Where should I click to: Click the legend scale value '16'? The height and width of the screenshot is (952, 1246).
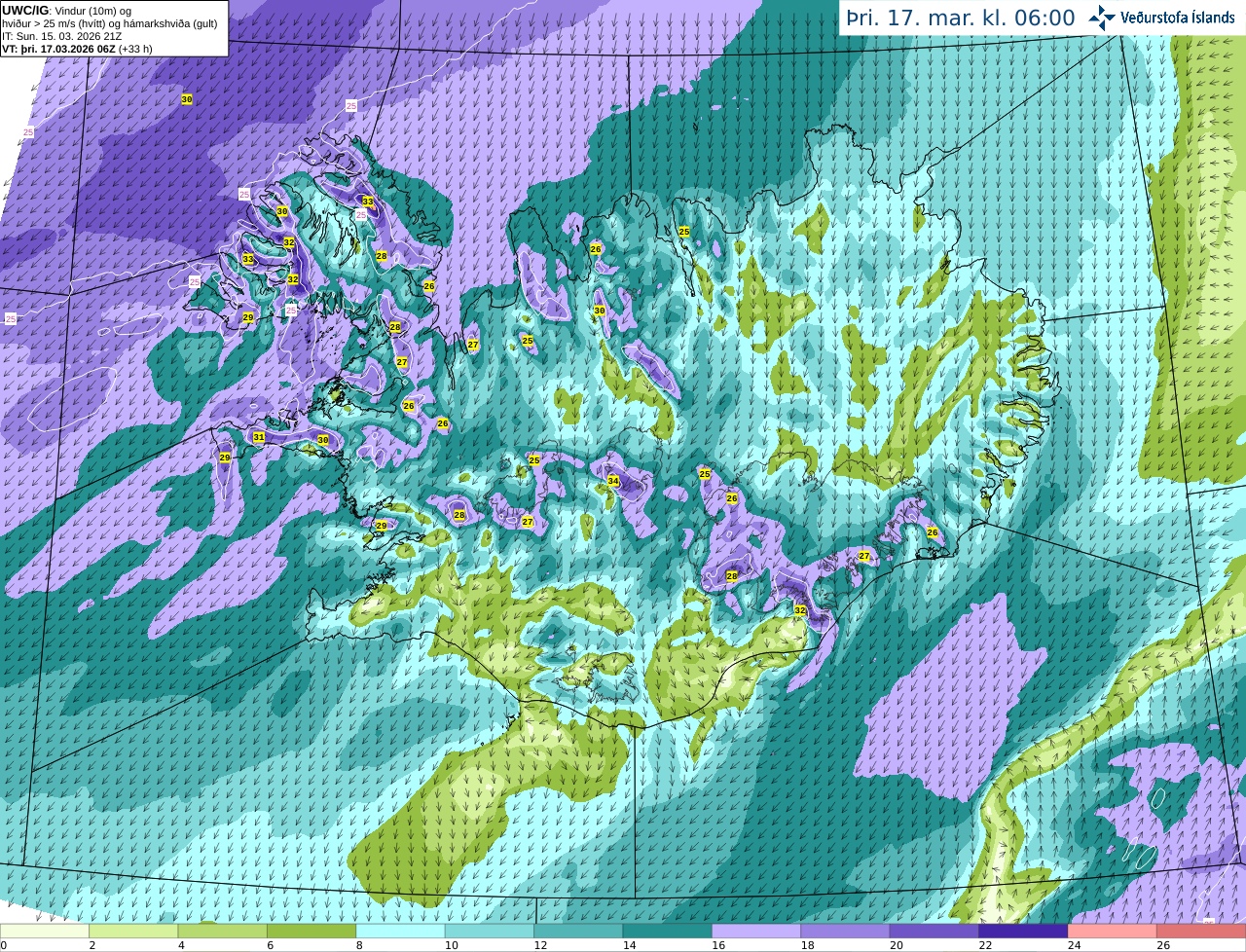[x=717, y=945]
